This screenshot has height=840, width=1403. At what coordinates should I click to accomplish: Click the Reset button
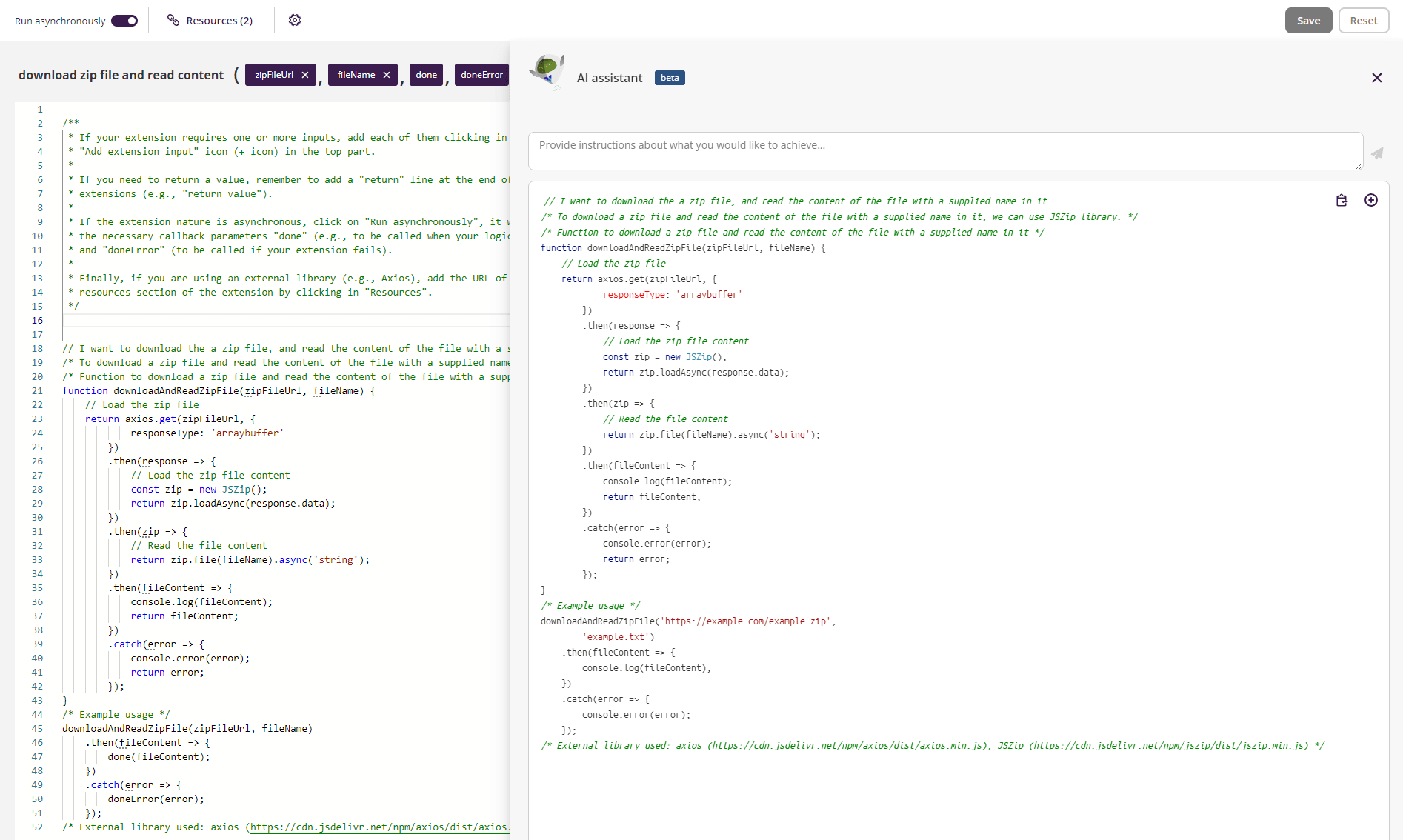tap(1363, 20)
